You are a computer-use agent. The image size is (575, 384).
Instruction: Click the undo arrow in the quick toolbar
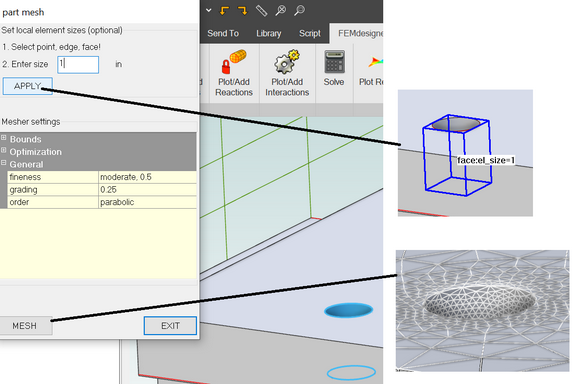pyautogui.click(x=224, y=11)
